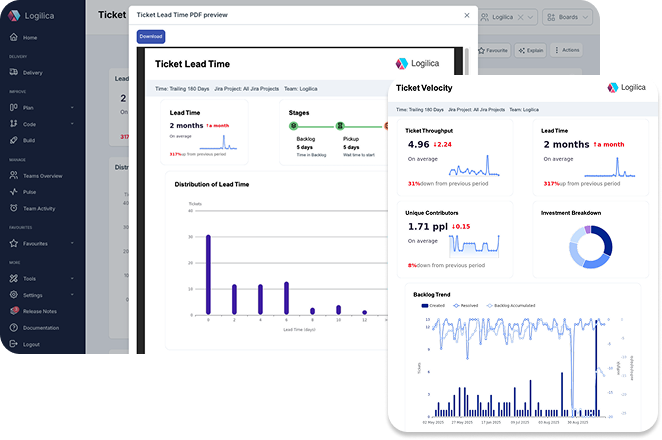Open the Delivery sidebar item
Image resolution: width=662 pixels, height=440 pixels.
pyautogui.click(x=32, y=73)
